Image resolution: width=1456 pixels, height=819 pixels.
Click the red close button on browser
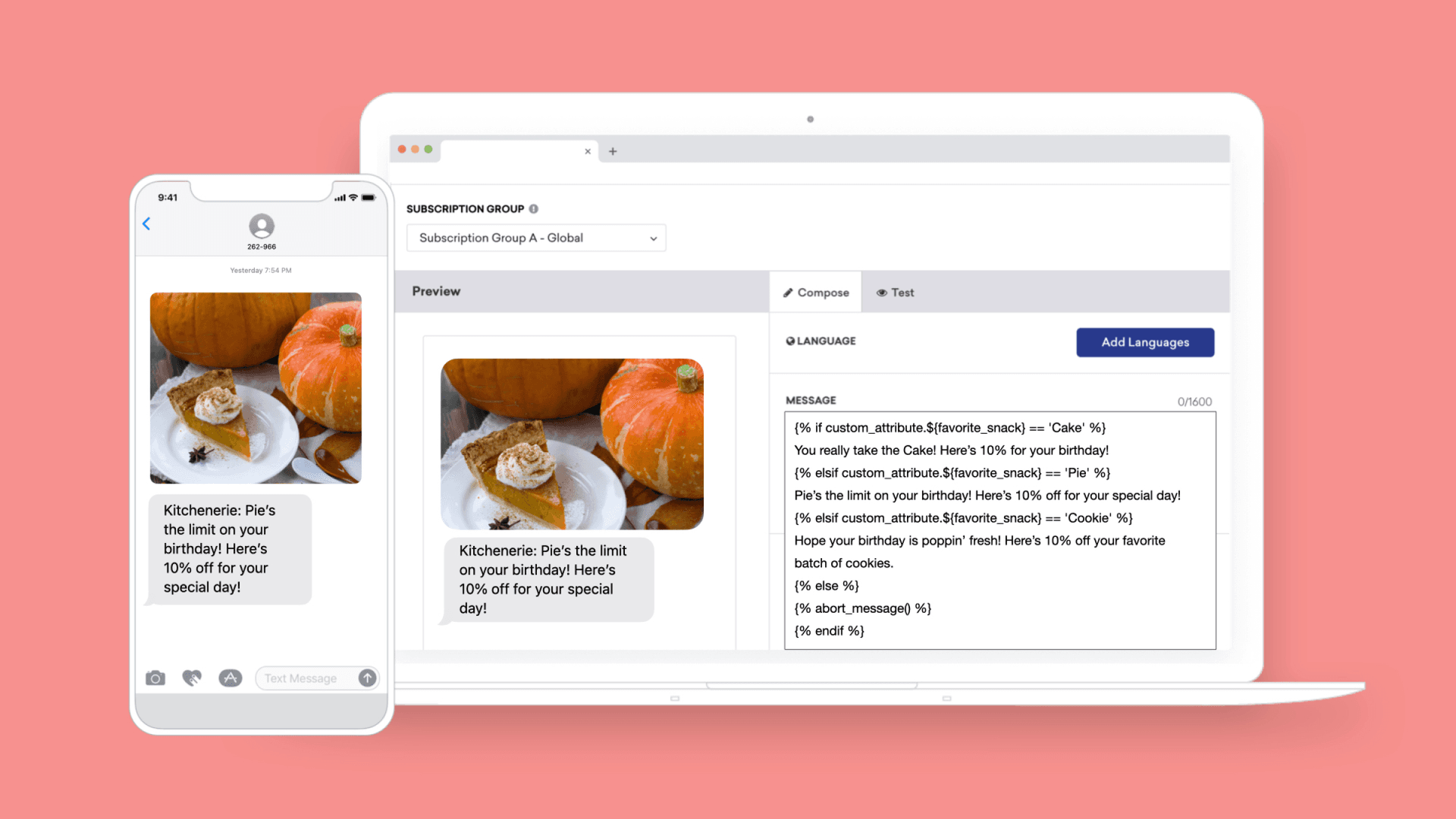(x=404, y=150)
